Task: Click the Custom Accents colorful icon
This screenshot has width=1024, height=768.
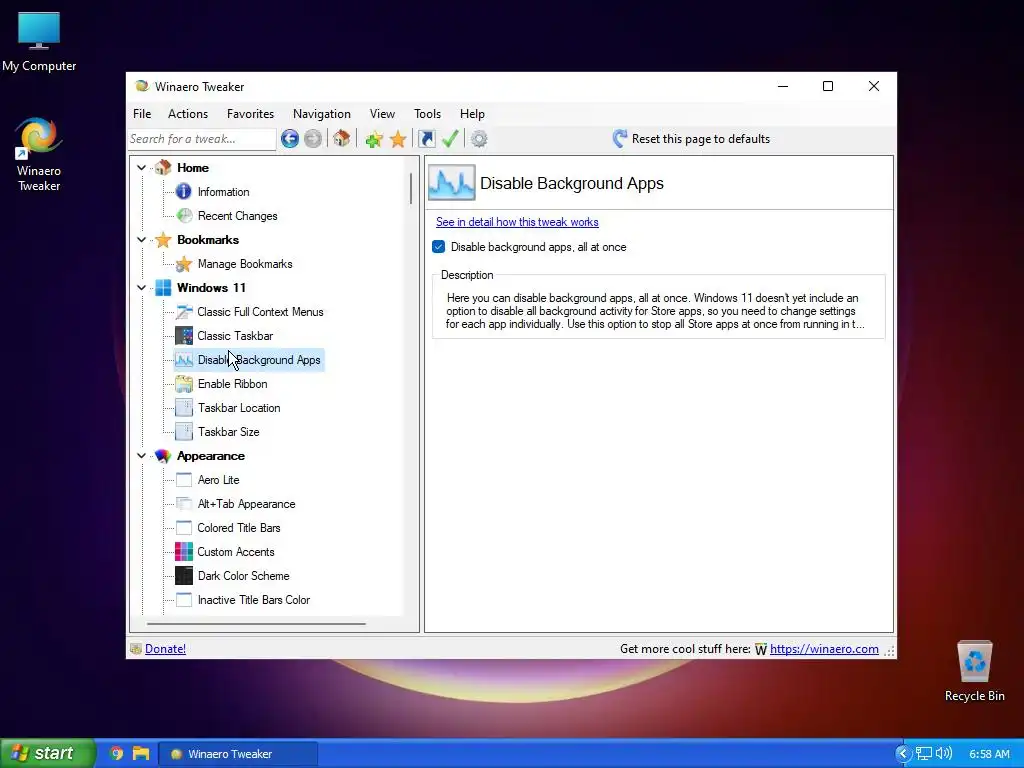Action: [184, 552]
